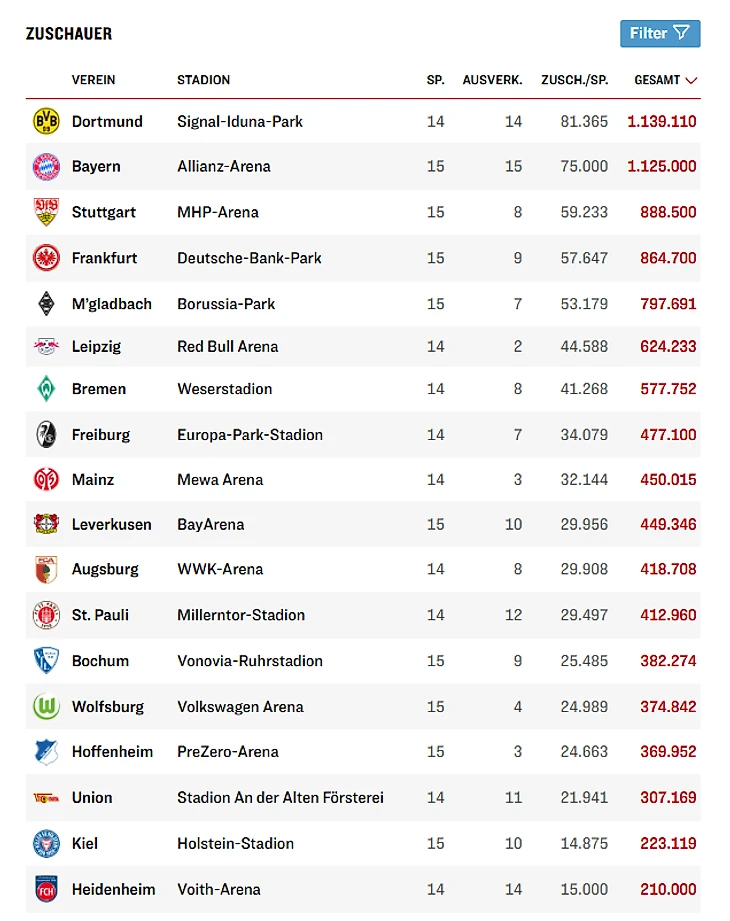Click the Eintracht Frankfurt eagle logo
Image resolution: width=730 pixels, height=921 pixels.
coord(46,258)
